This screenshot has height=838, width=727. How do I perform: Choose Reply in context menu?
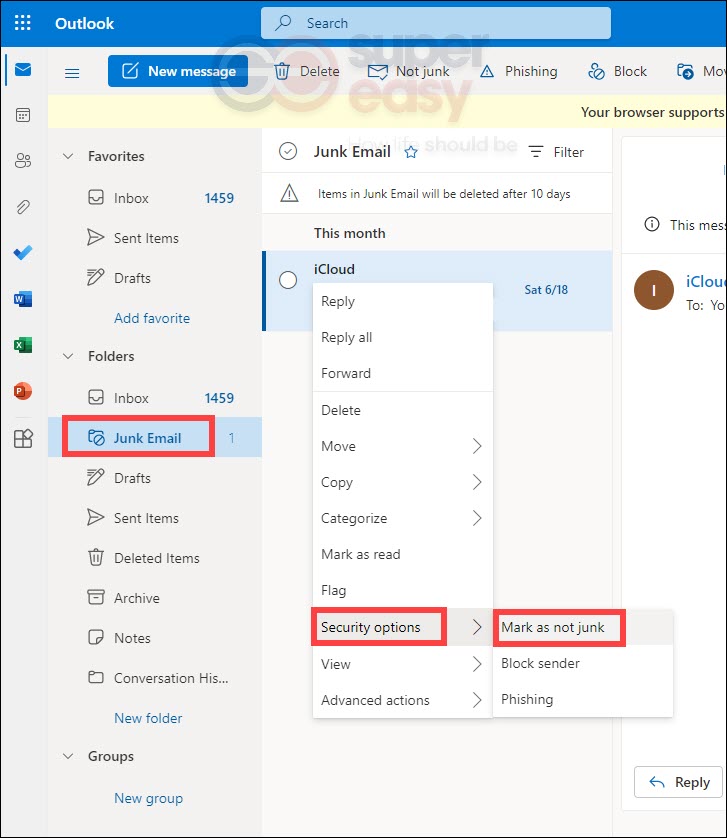(x=403, y=301)
